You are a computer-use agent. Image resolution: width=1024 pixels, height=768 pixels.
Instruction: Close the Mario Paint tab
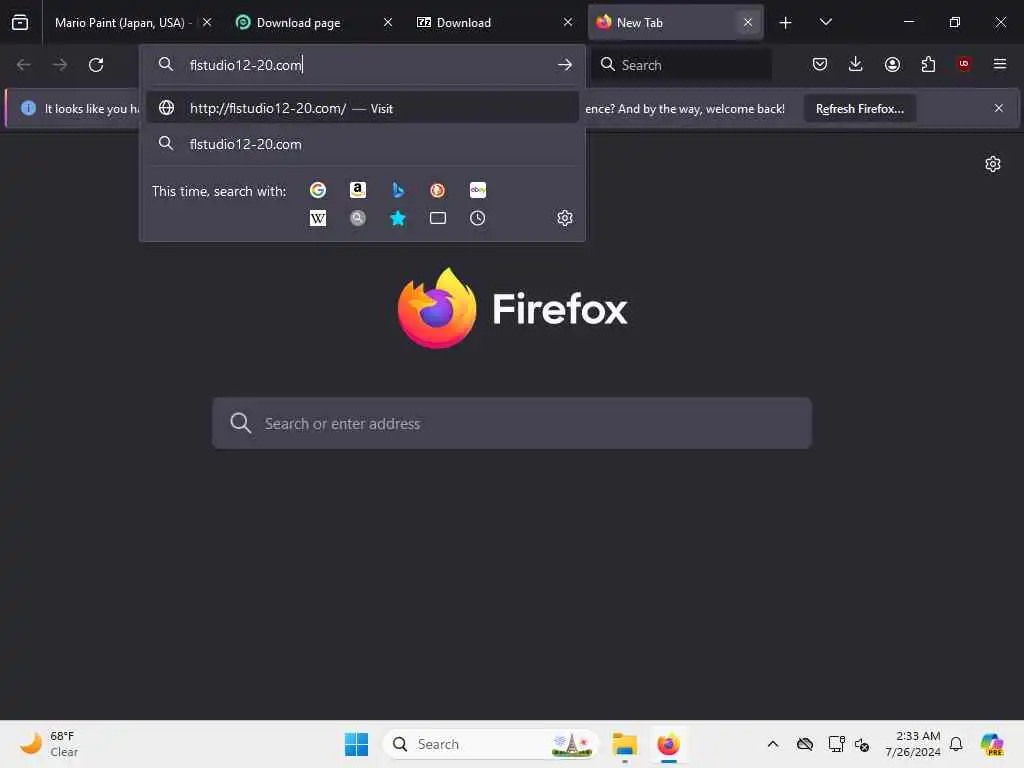click(x=207, y=22)
